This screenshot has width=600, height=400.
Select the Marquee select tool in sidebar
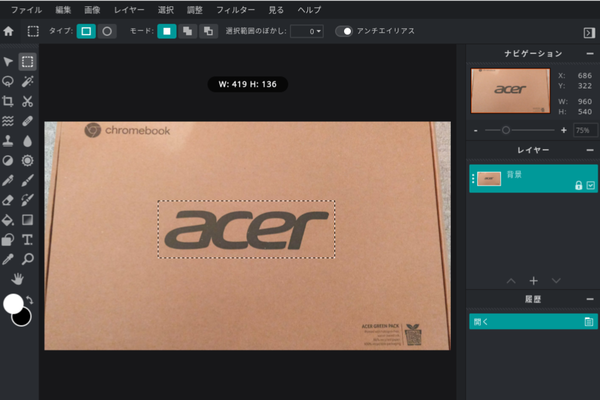[27, 62]
